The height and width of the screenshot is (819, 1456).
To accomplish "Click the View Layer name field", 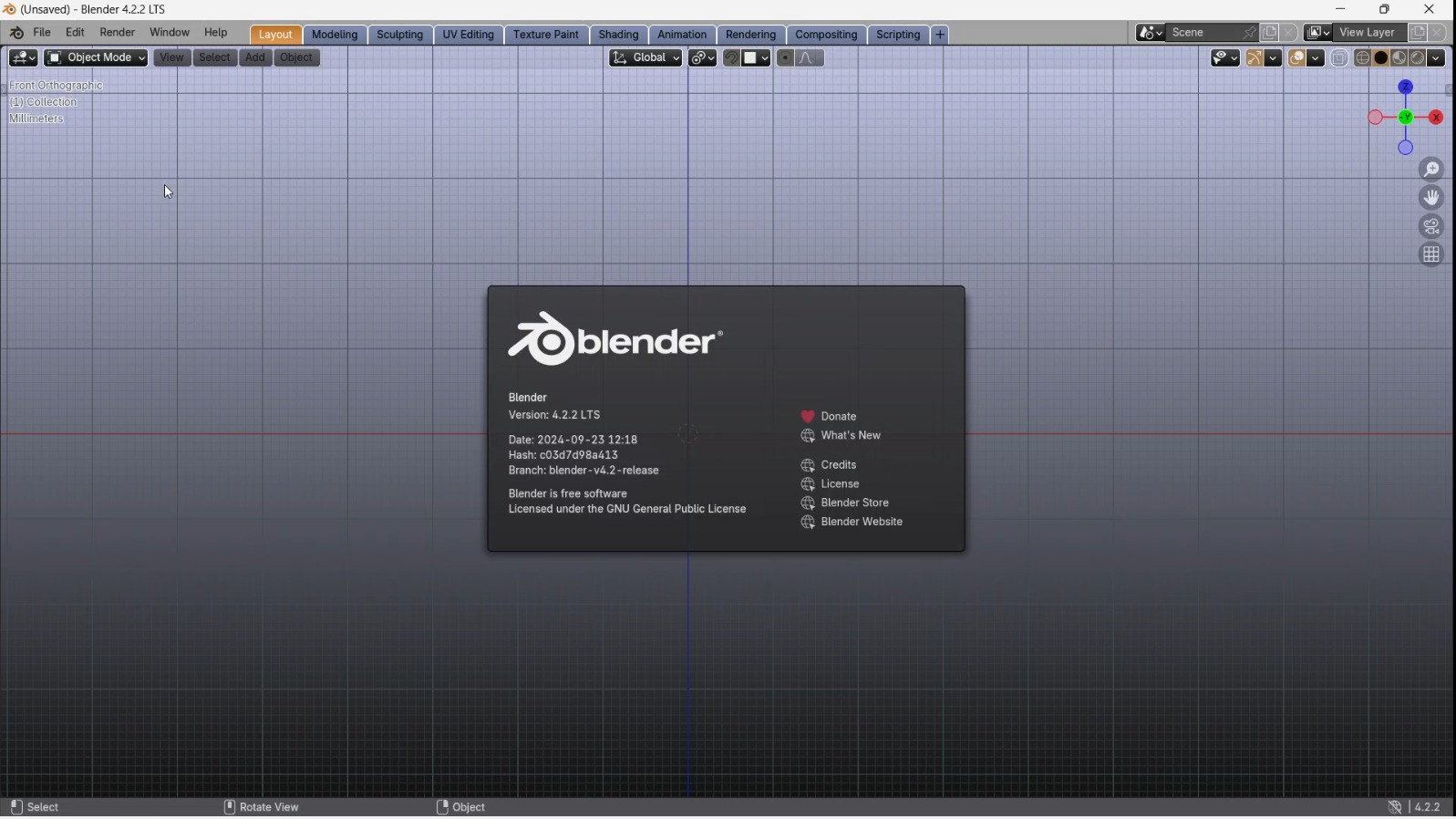I will pyautogui.click(x=1369, y=33).
